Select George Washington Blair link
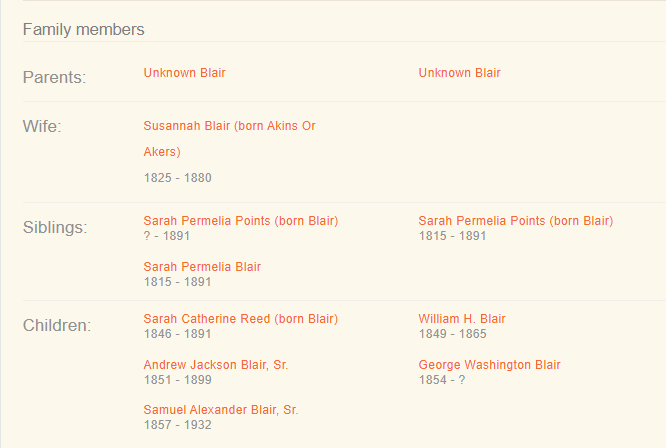 click(489, 365)
